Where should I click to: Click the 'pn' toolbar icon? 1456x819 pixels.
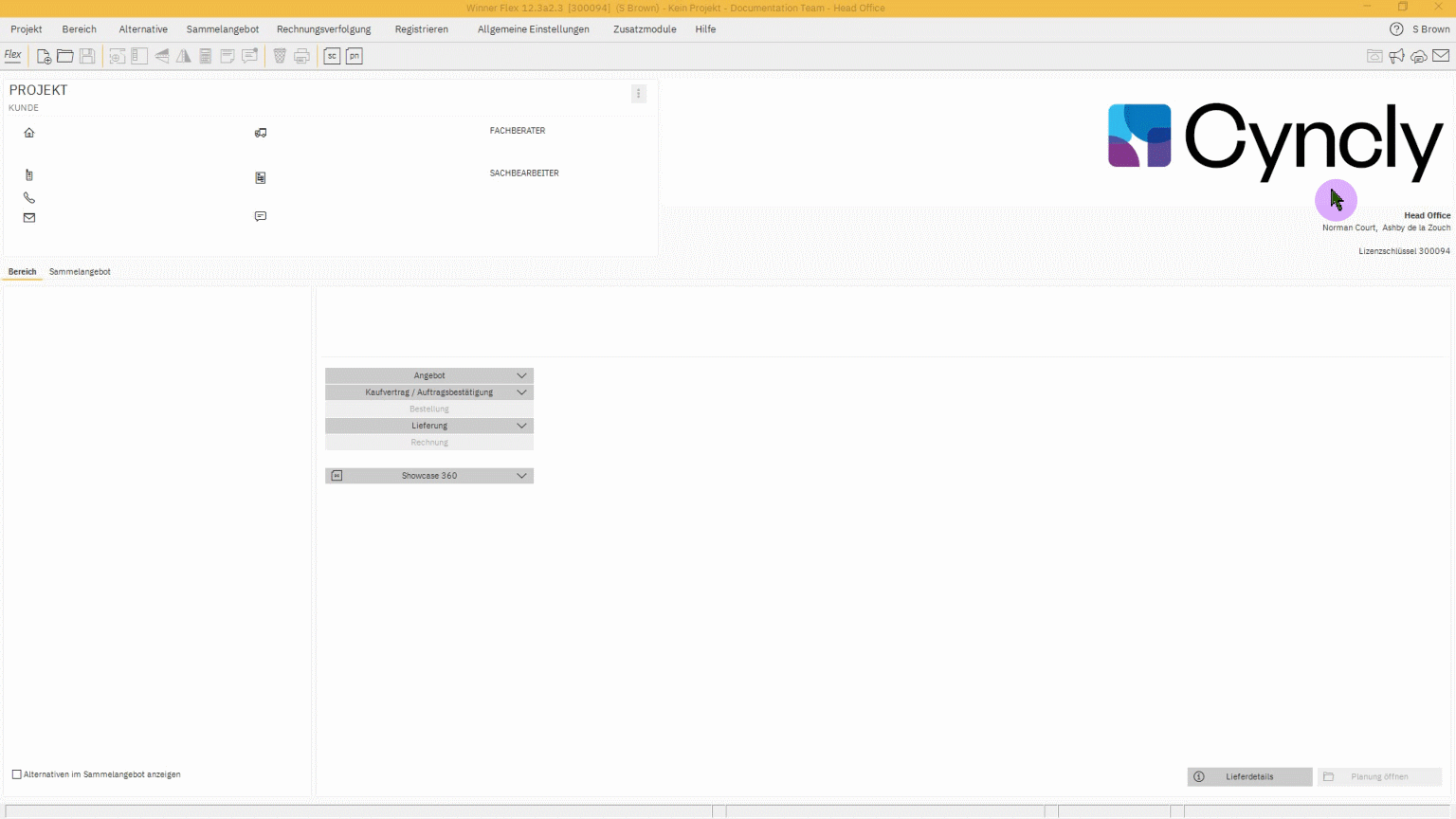click(x=354, y=56)
